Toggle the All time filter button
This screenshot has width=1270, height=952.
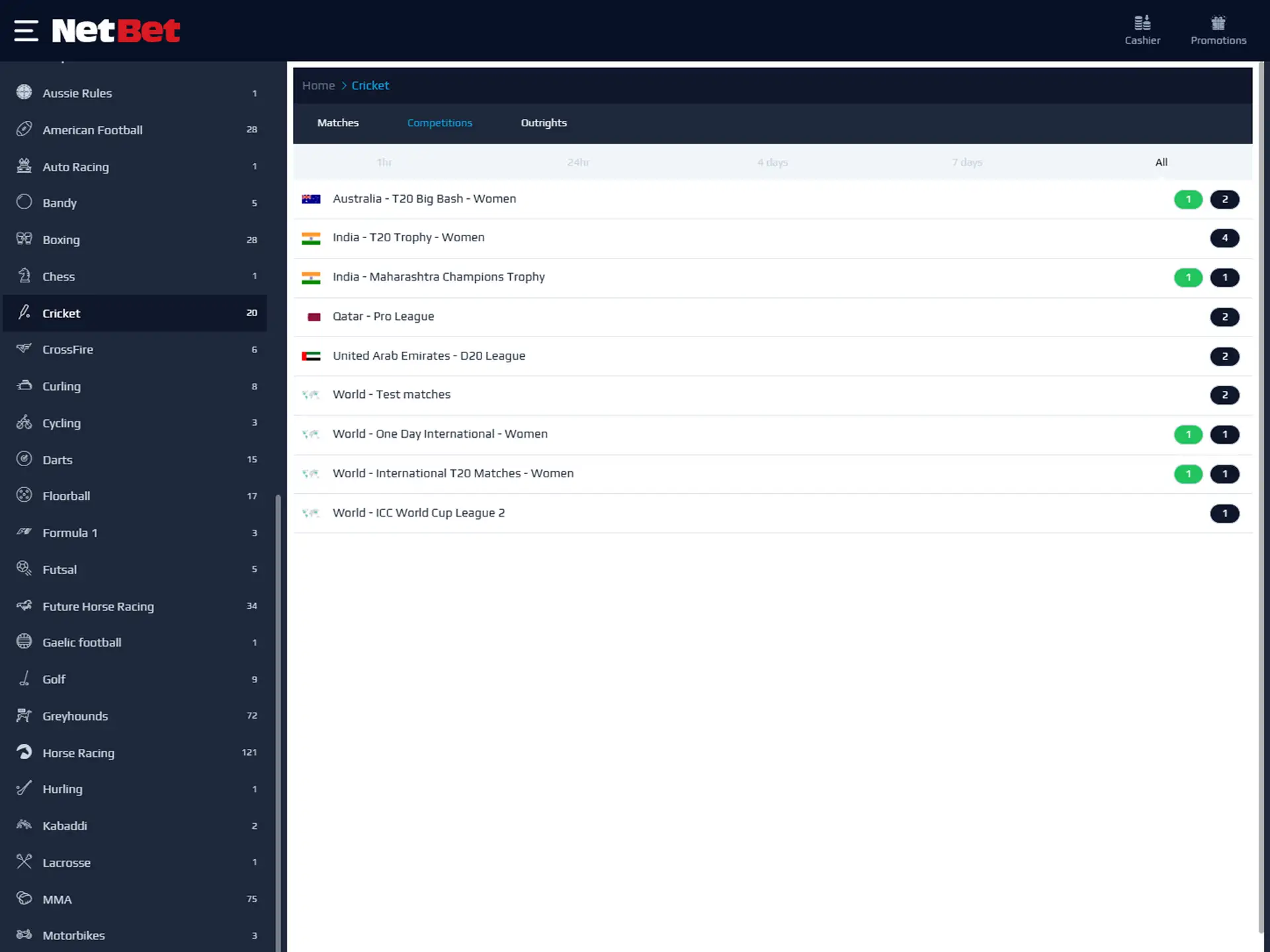pyautogui.click(x=1161, y=162)
